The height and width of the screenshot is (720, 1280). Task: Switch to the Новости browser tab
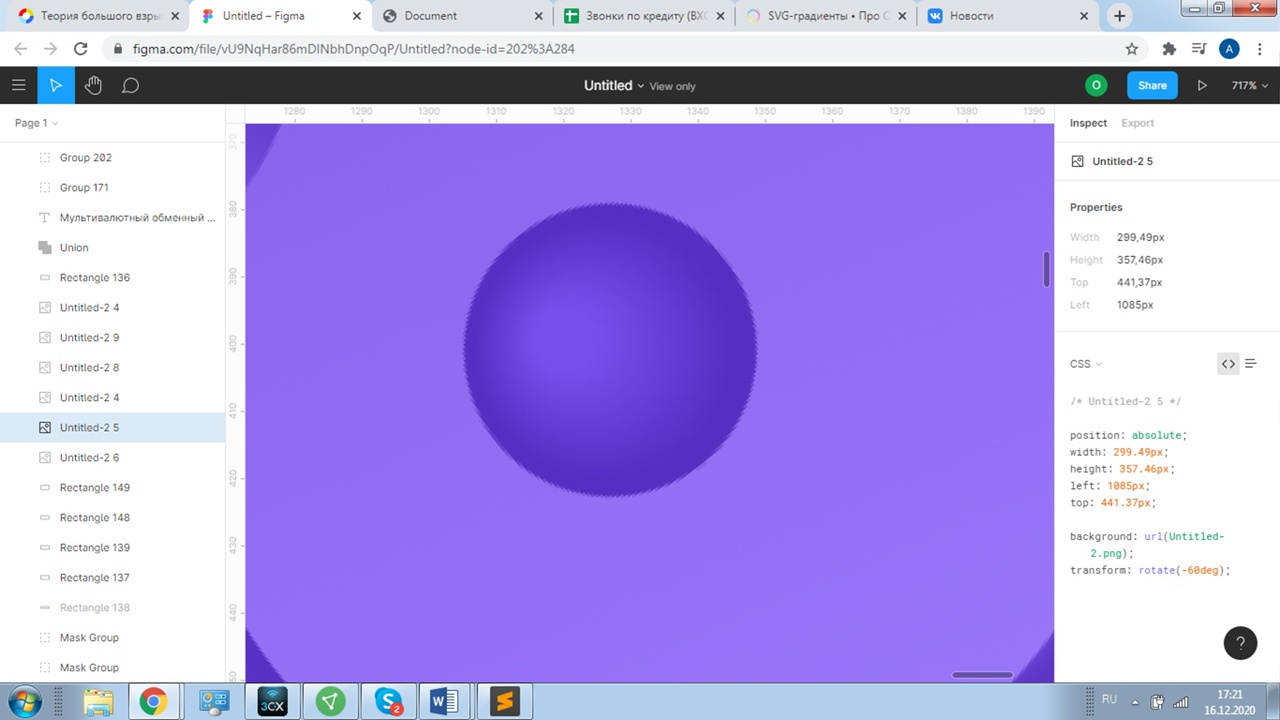(x=1008, y=16)
